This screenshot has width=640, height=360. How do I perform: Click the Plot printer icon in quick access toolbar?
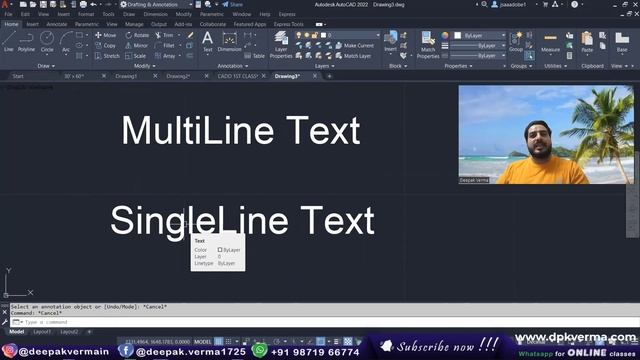[x=83, y=4]
